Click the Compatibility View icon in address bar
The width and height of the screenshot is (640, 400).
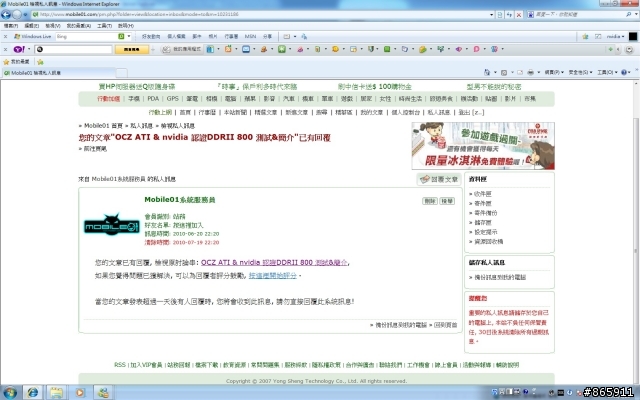tap(500, 15)
